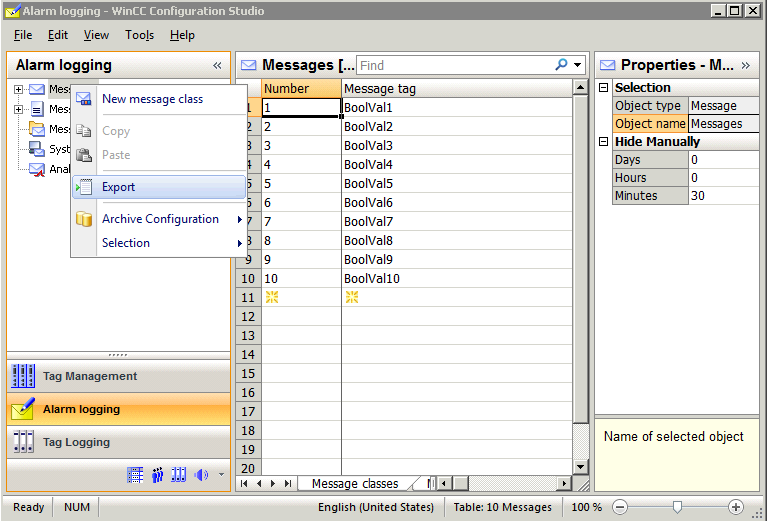Expand the first Messages tree node
Screen dimensions: 767x521
[19, 89]
